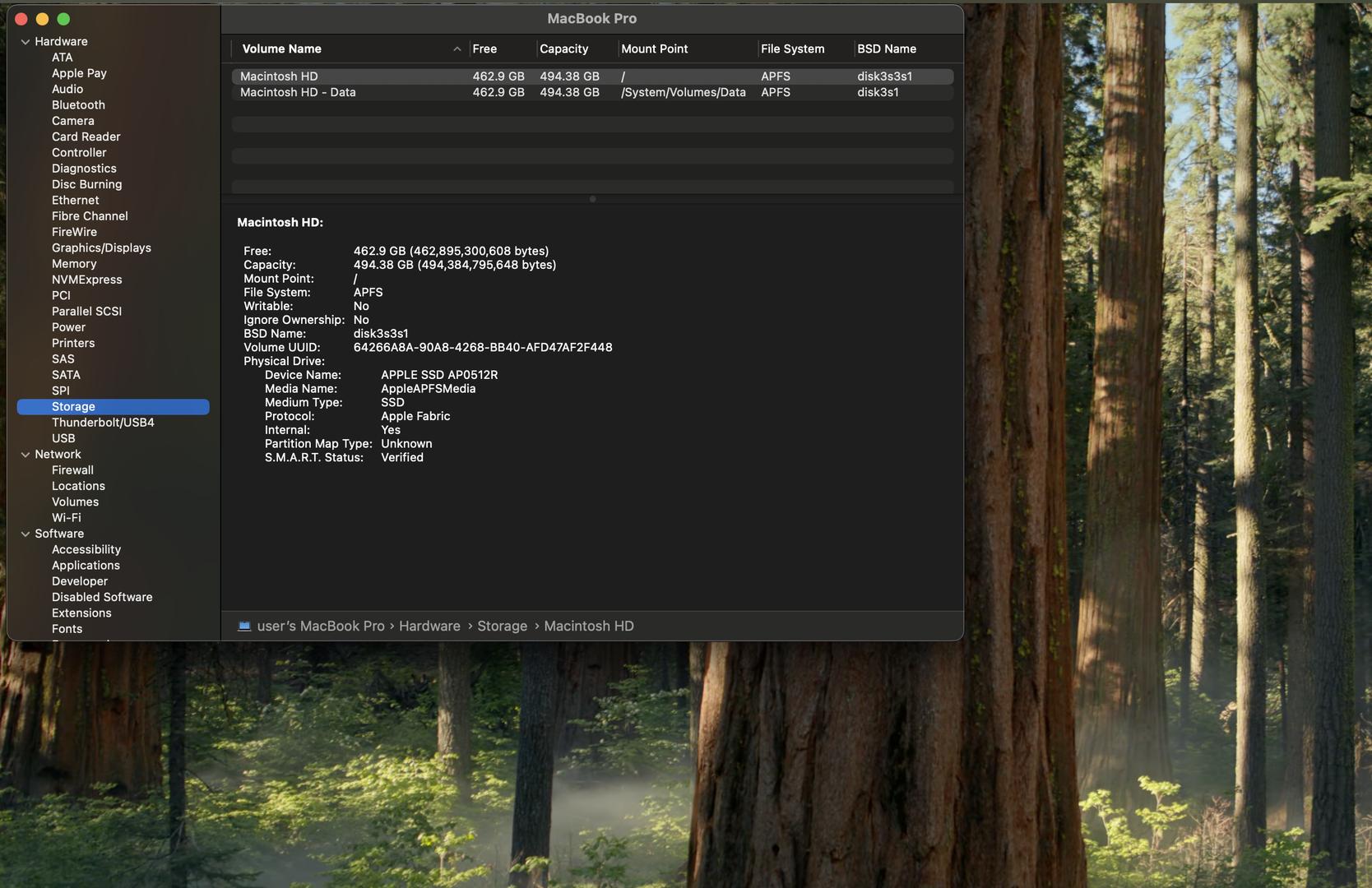The image size is (1372, 888).
Task: Open Graphics/Displays section
Action: pos(101,248)
